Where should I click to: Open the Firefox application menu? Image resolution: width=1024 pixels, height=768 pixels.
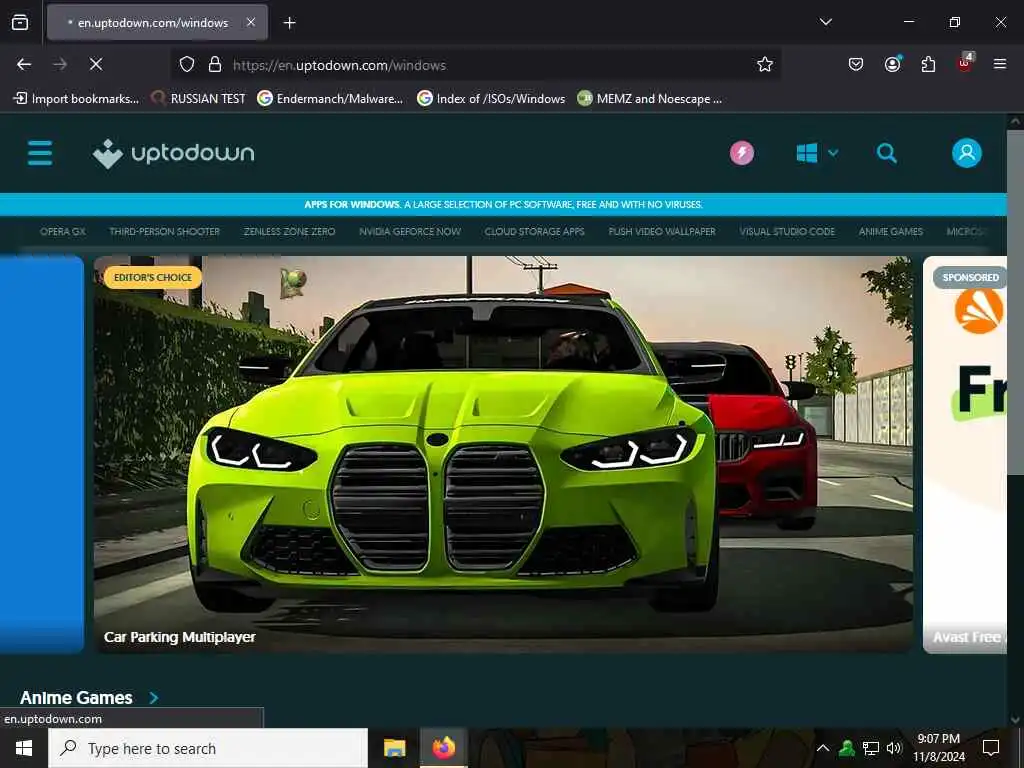(1000, 64)
